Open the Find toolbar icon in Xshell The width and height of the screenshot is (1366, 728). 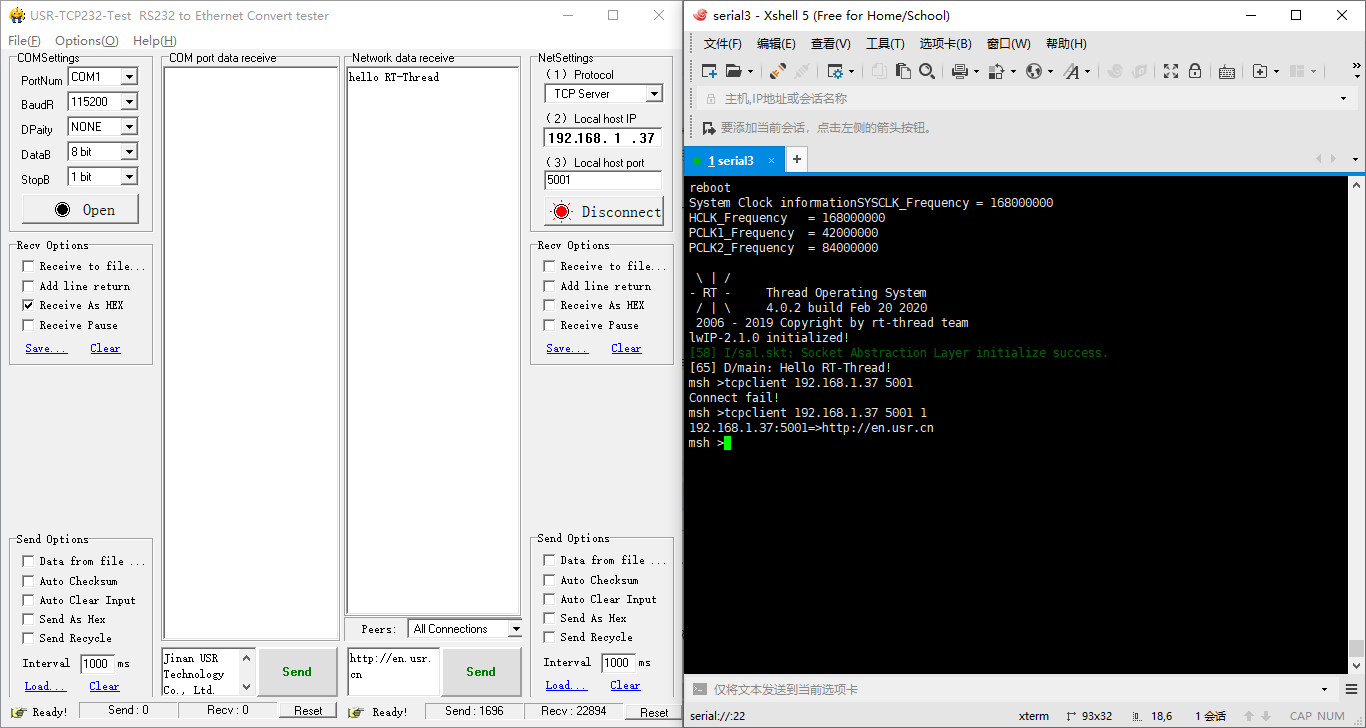pos(928,71)
